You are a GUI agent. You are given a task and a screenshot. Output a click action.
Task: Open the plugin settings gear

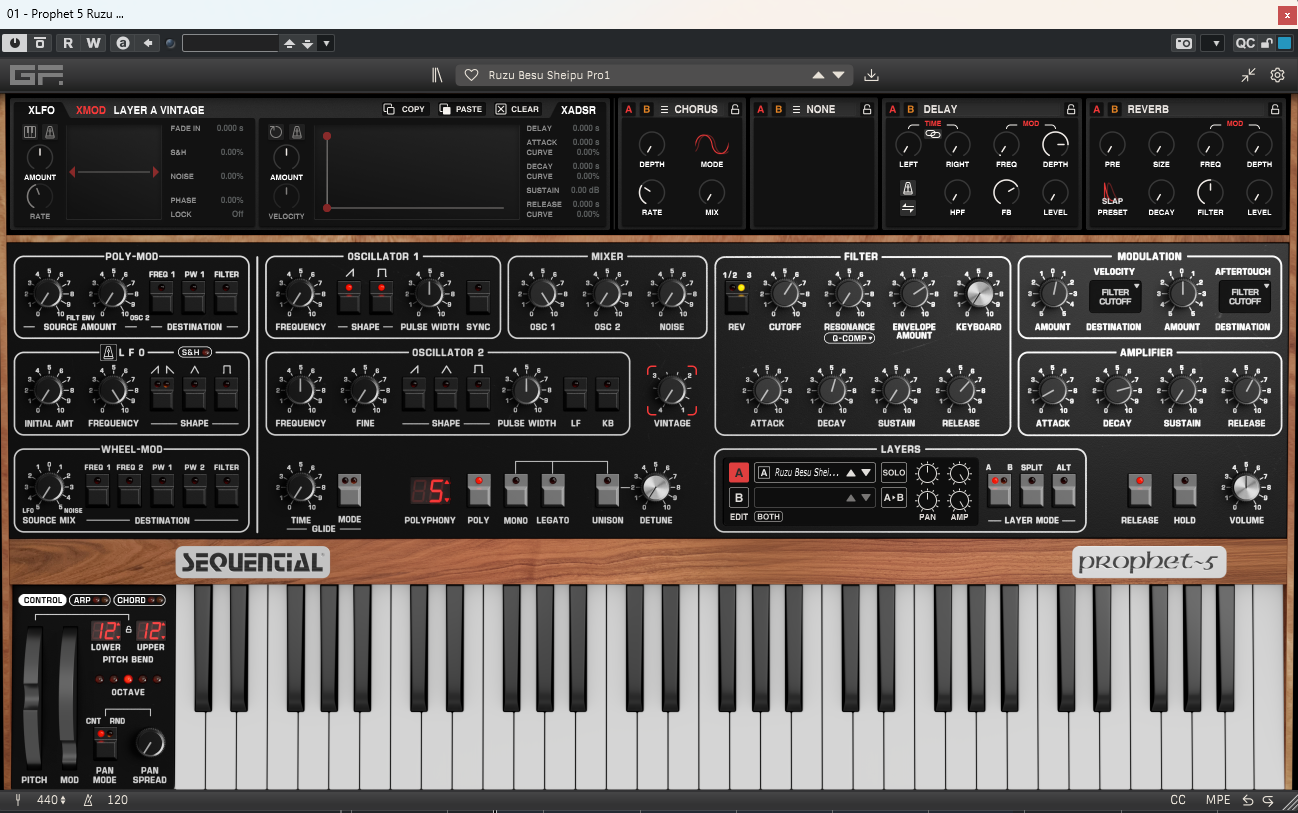1277,75
